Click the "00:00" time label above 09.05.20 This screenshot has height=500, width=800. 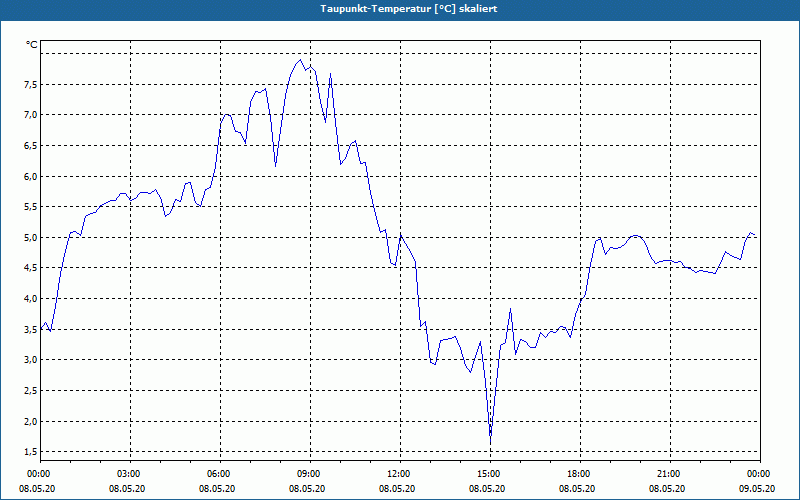[758, 474]
